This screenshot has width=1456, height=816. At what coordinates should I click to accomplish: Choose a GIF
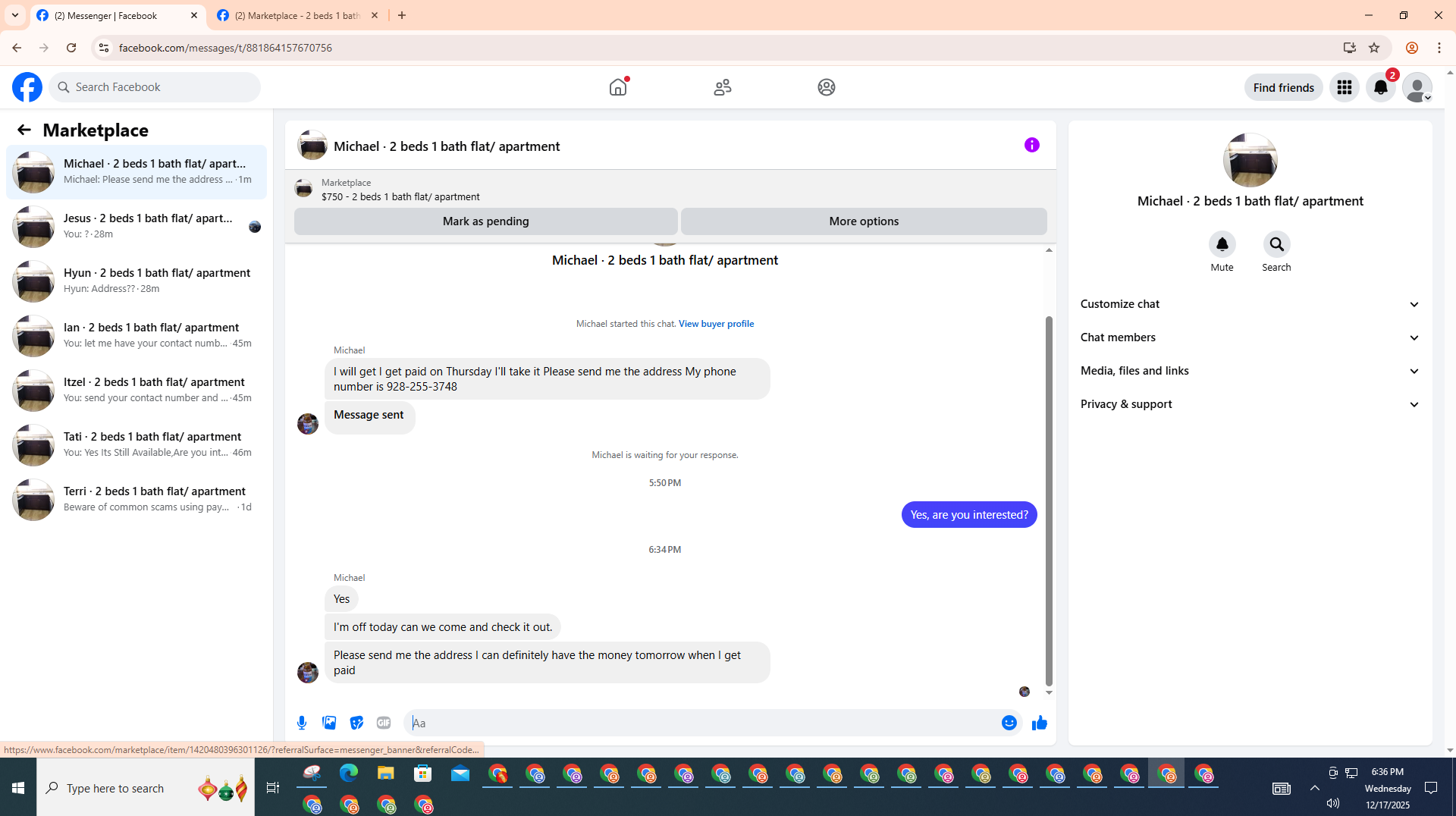tap(384, 723)
